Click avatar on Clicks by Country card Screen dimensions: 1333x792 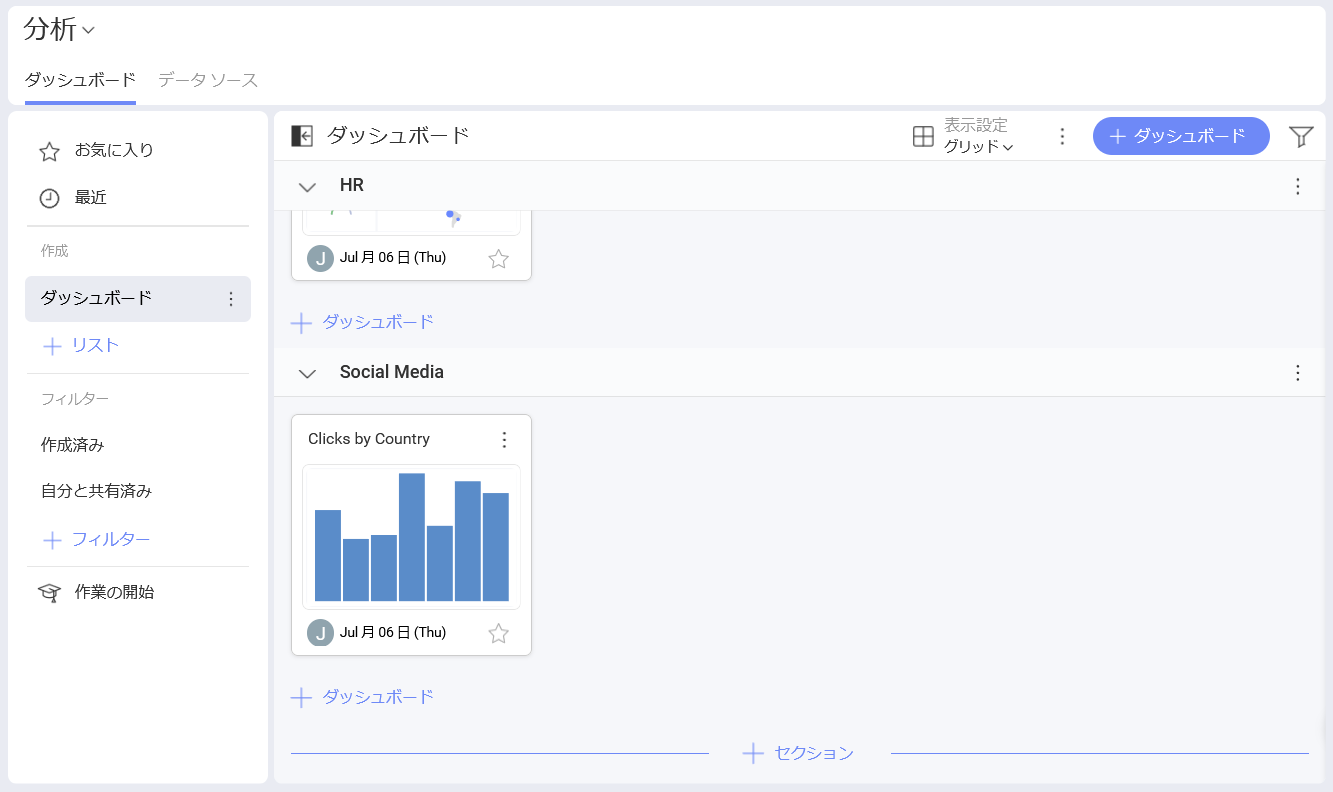click(320, 632)
